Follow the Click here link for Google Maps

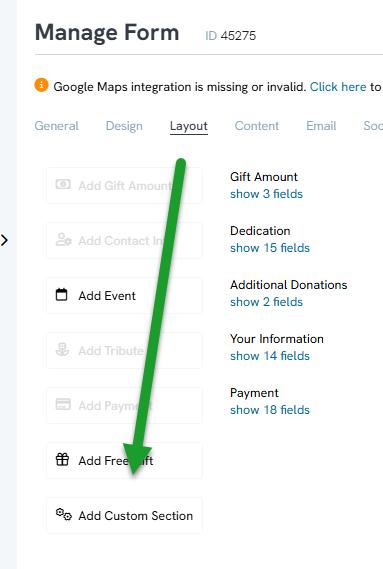(338, 87)
